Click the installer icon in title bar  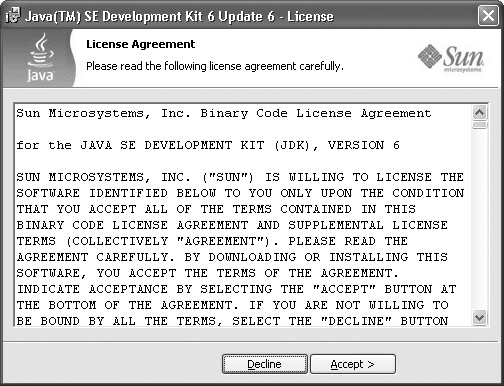(13, 16)
